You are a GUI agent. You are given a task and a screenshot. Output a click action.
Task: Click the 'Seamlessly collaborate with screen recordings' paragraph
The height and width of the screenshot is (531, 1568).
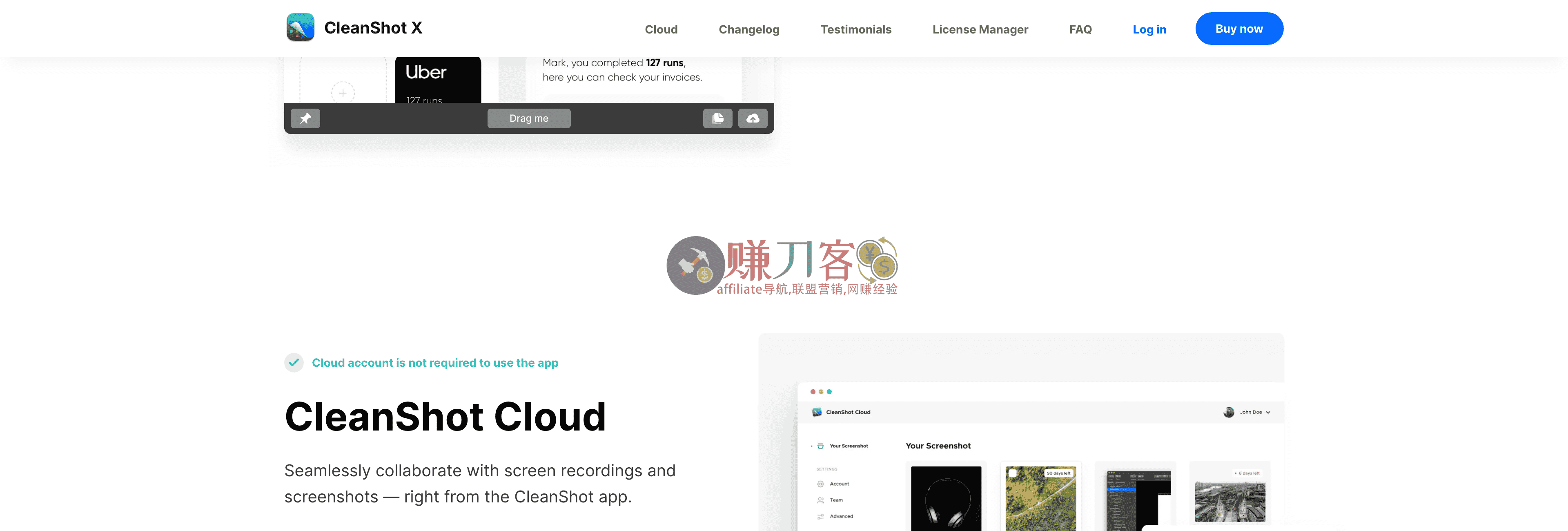point(480,484)
